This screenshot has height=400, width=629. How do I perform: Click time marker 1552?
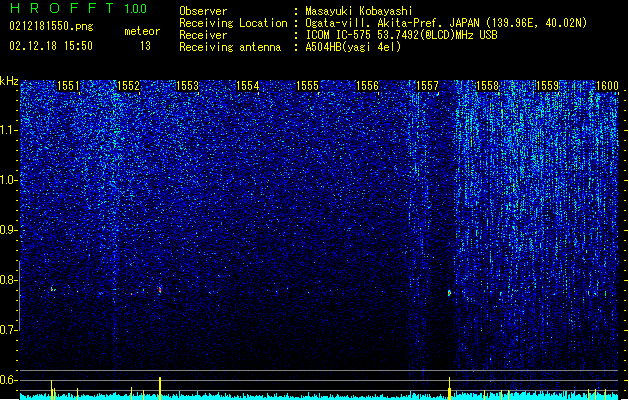coord(128,86)
